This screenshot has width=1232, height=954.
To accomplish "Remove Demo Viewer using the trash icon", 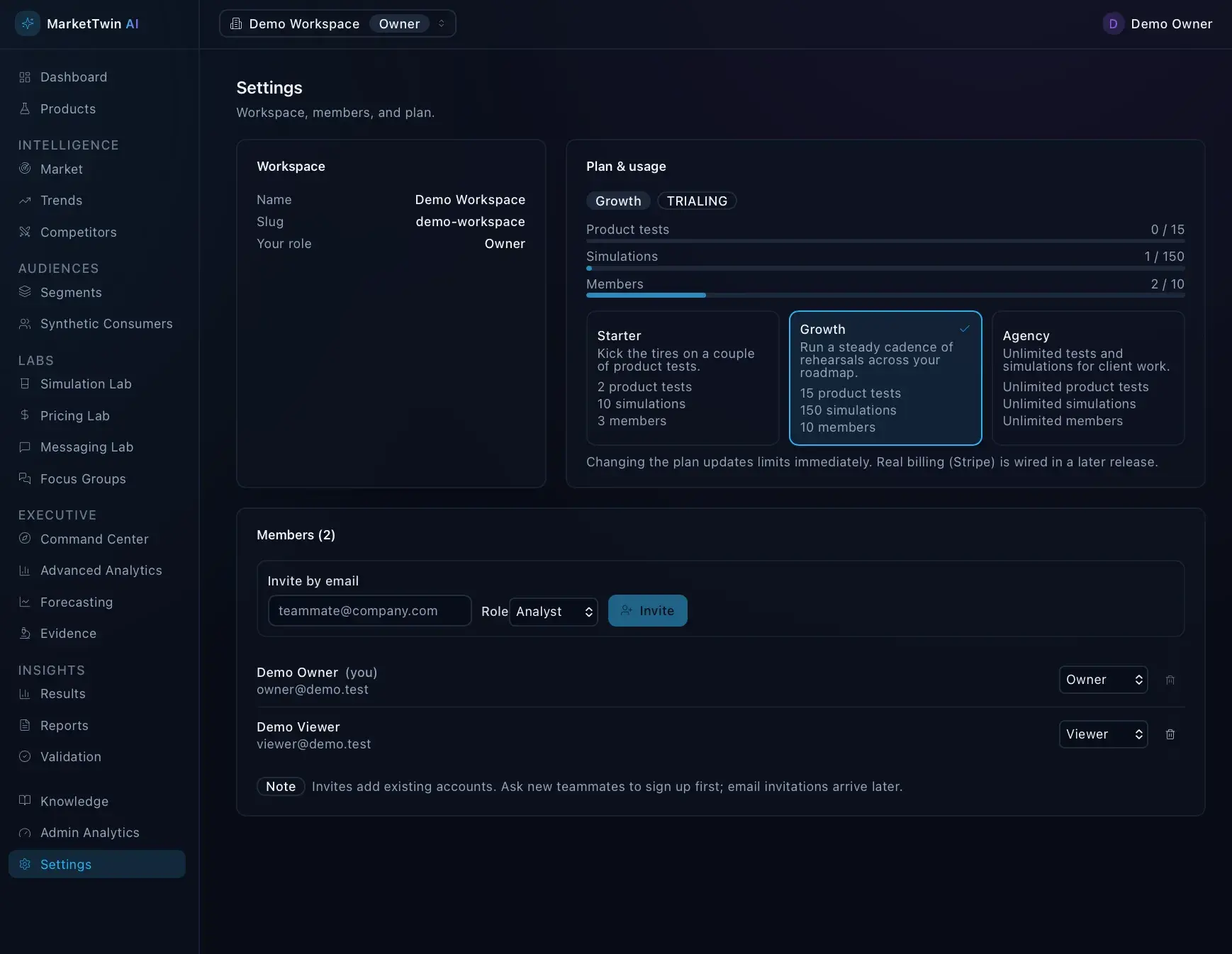I will 1170,734.
